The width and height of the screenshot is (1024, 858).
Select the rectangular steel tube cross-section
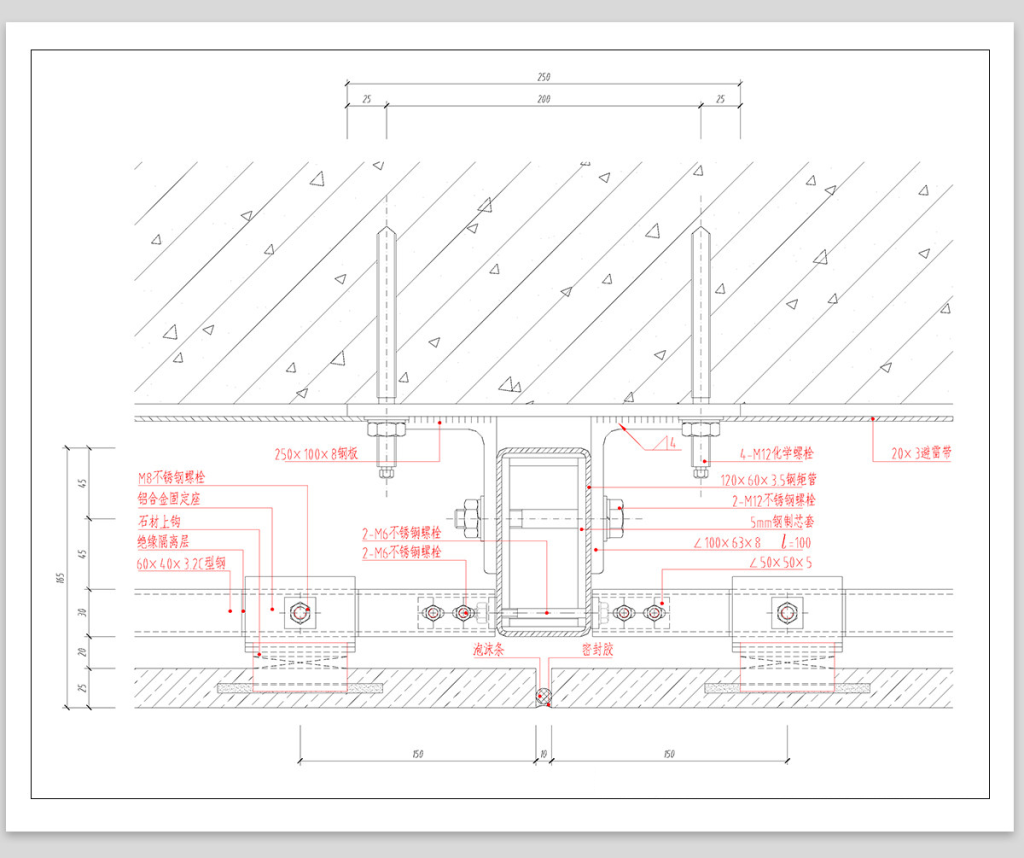[x=543, y=541]
